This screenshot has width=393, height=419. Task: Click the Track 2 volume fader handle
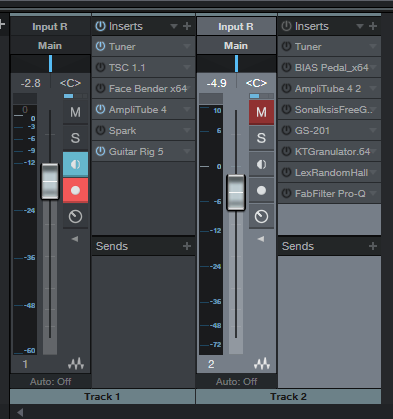(x=236, y=193)
